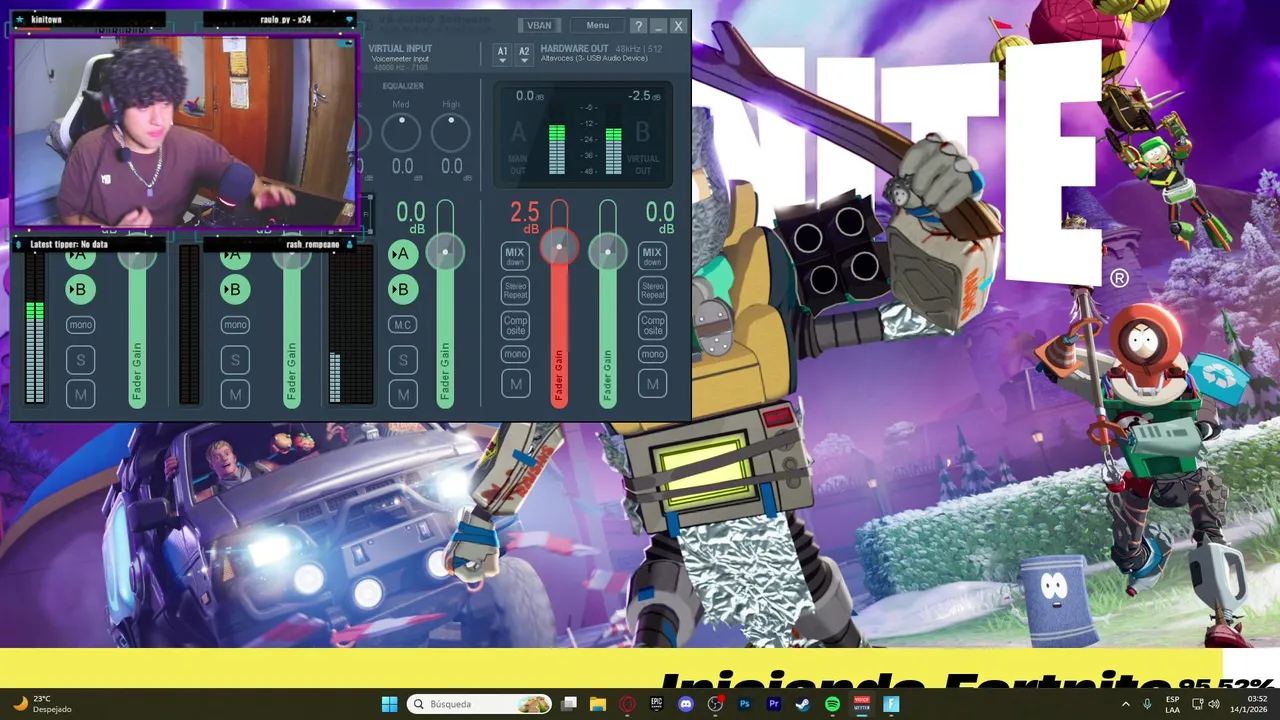Open the VBAN settings in Voicemeeter
The image size is (1280, 720).
(539, 26)
